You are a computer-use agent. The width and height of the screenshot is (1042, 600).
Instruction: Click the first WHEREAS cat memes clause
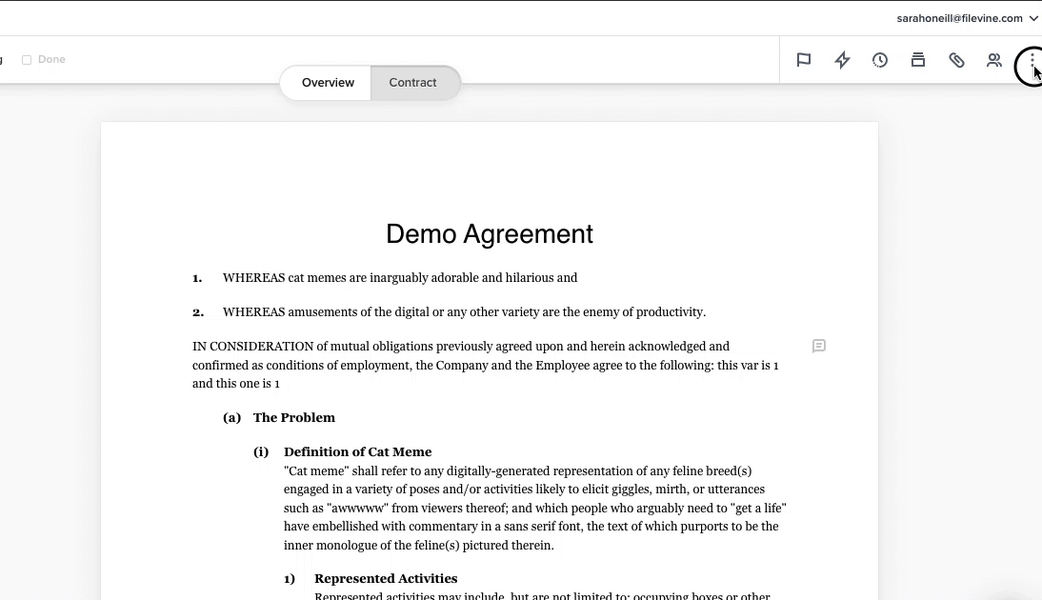pyautogui.click(x=400, y=278)
